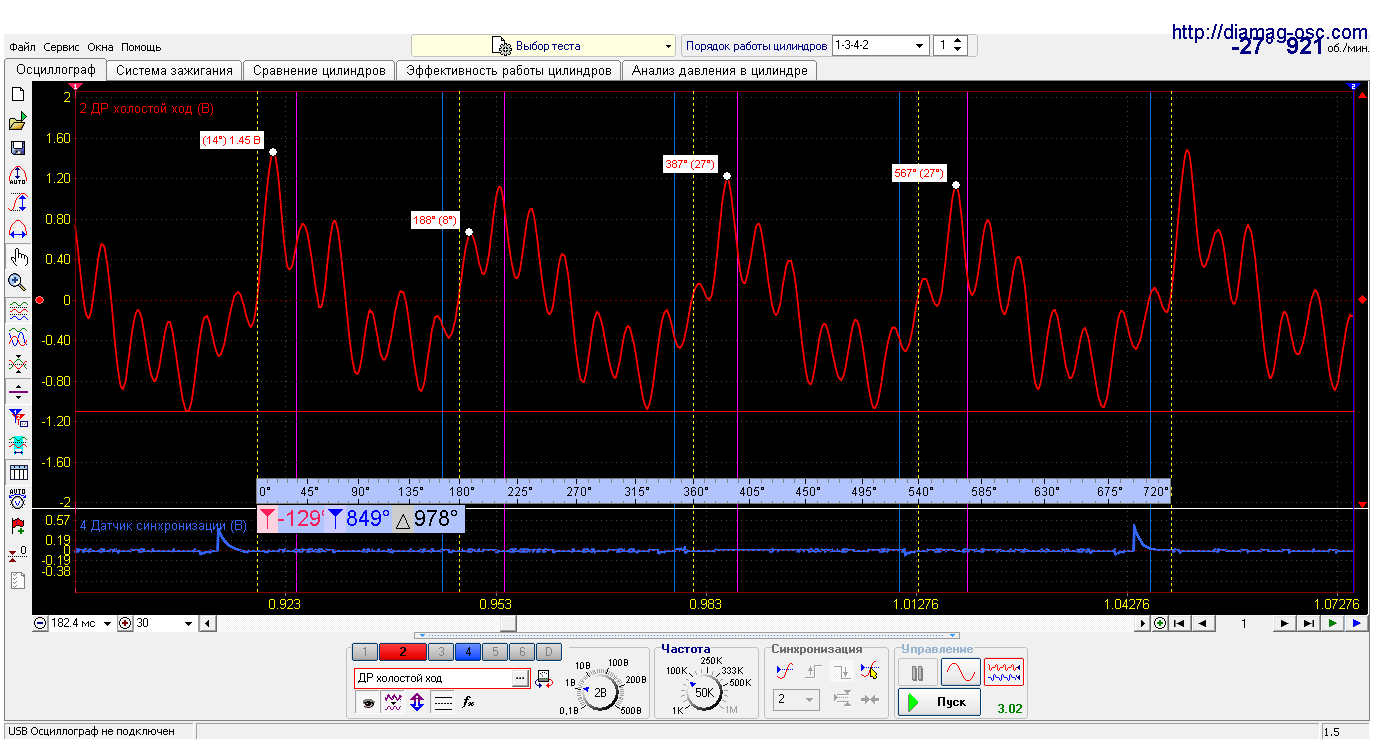
Task: Click the minus zoom-out button beside 182.4 мс
Action: click(x=40, y=623)
